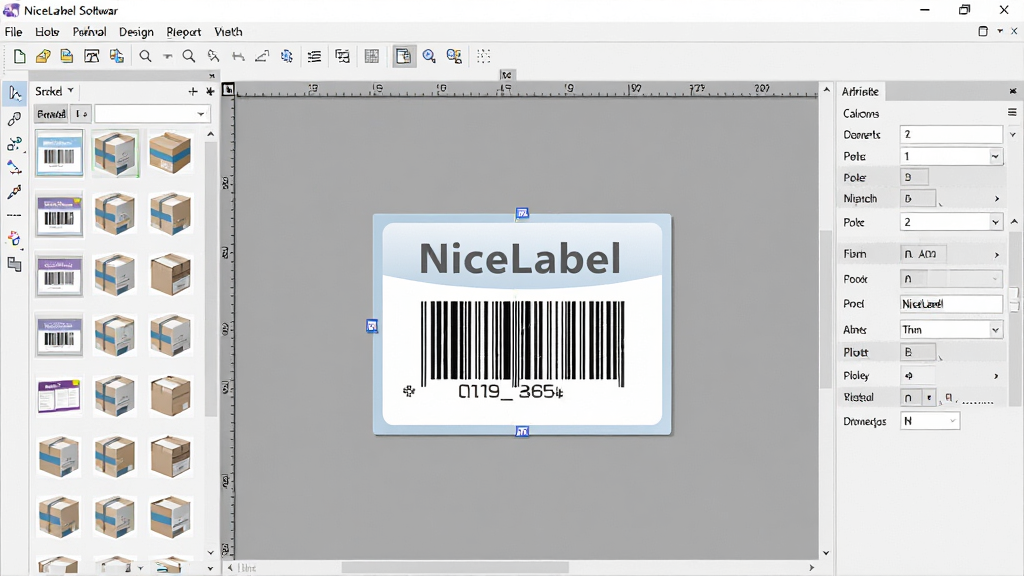The height and width of the screenshot is (576, 1024).
Task: Click the grid table icon in toolbar
Action: pyautogui.click(x=372, y=56)
